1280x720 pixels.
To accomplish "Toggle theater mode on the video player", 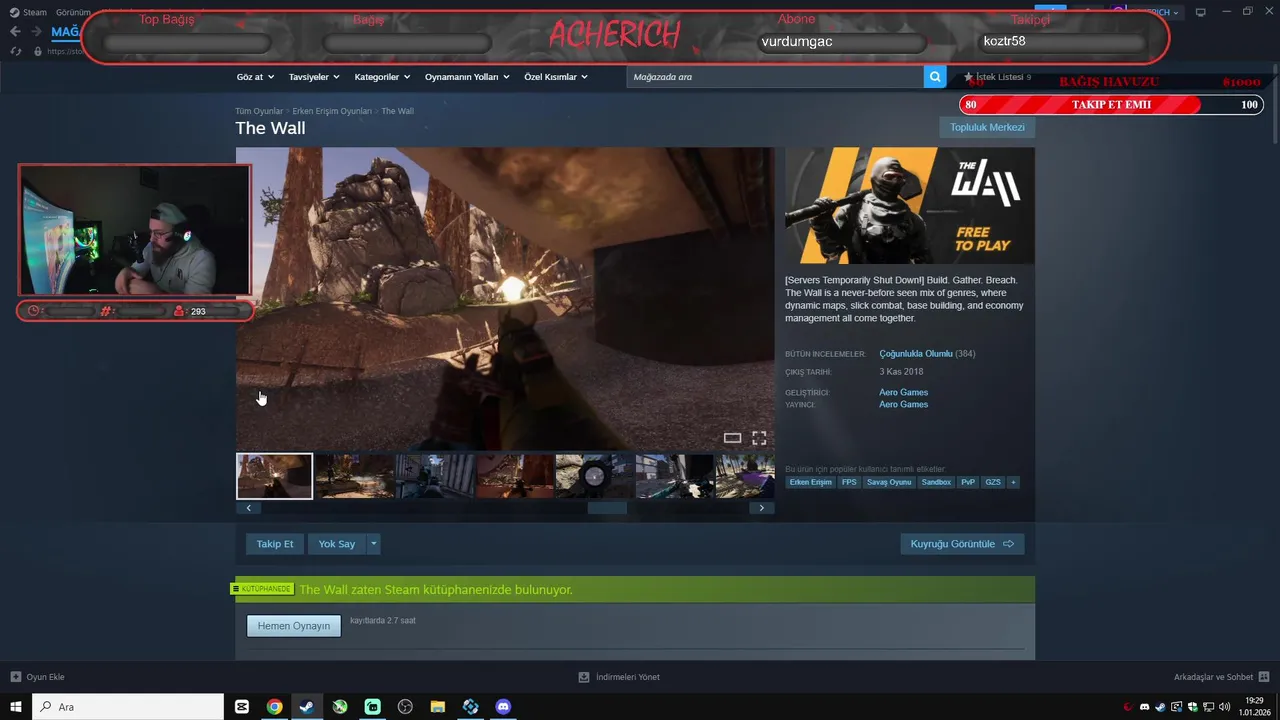I will point(732,438).
